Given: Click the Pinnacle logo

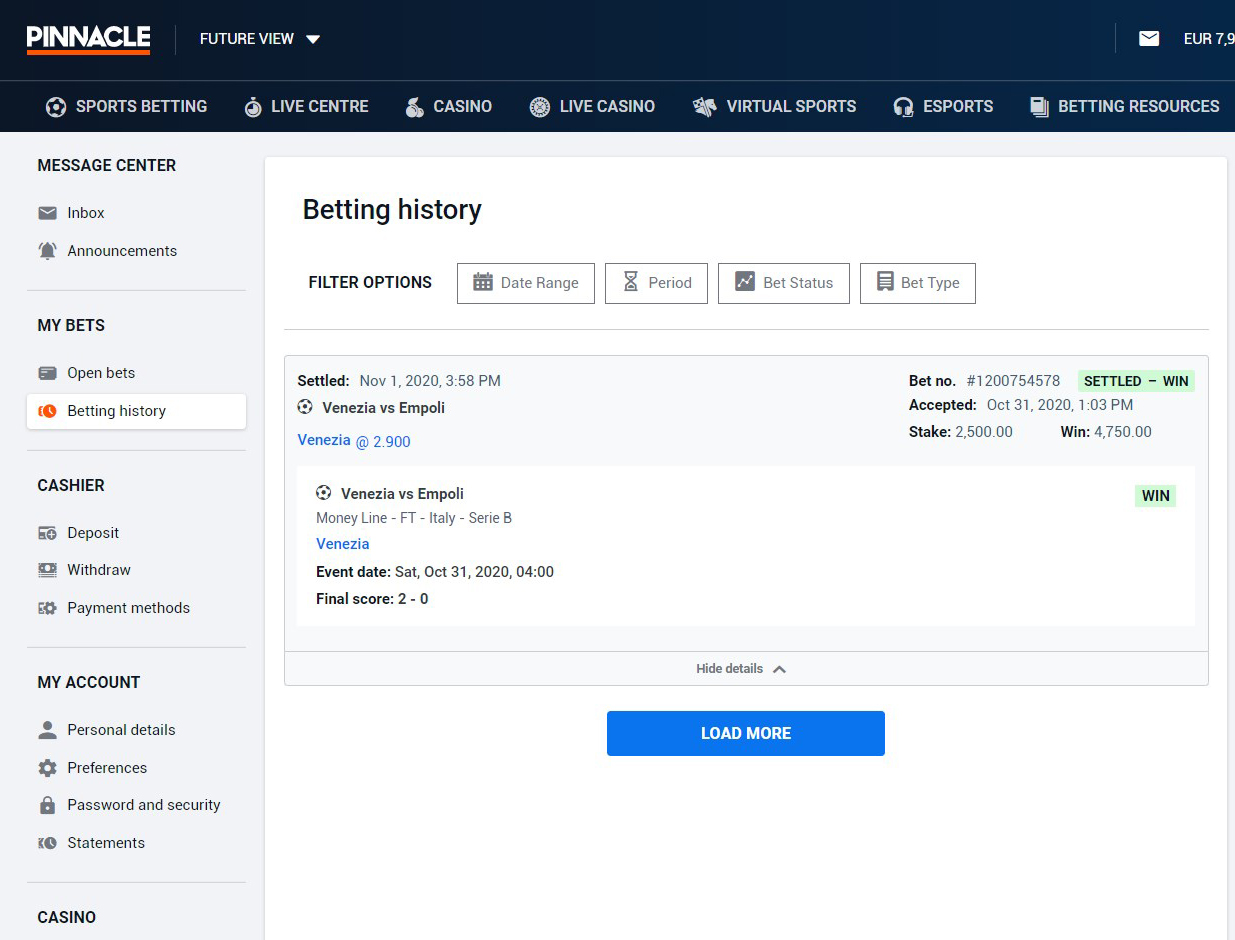Looking at the screenshot, I should [88, 39].
